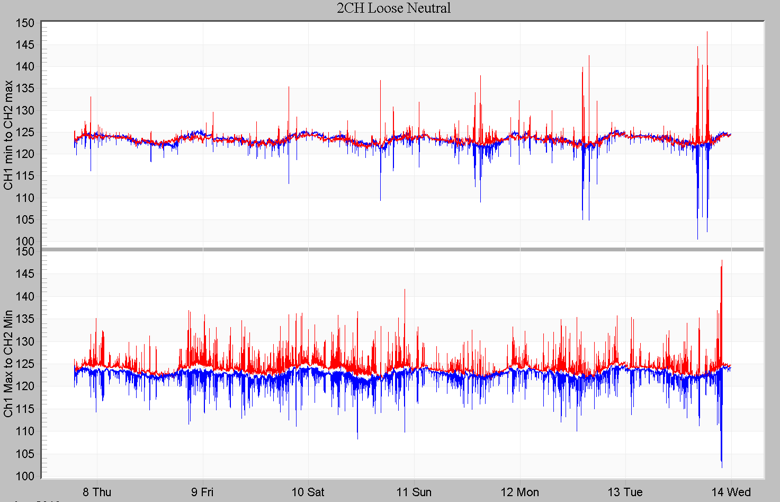The height and width of the screenshot is (502, 780).
Task: Click the "11 Sun" date axis label
Action: tap(414, 492)
